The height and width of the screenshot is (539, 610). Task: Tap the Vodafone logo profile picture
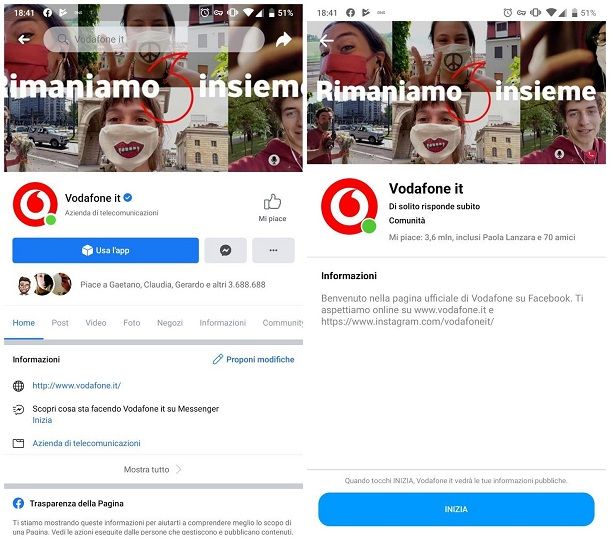(x=35, y=204)
